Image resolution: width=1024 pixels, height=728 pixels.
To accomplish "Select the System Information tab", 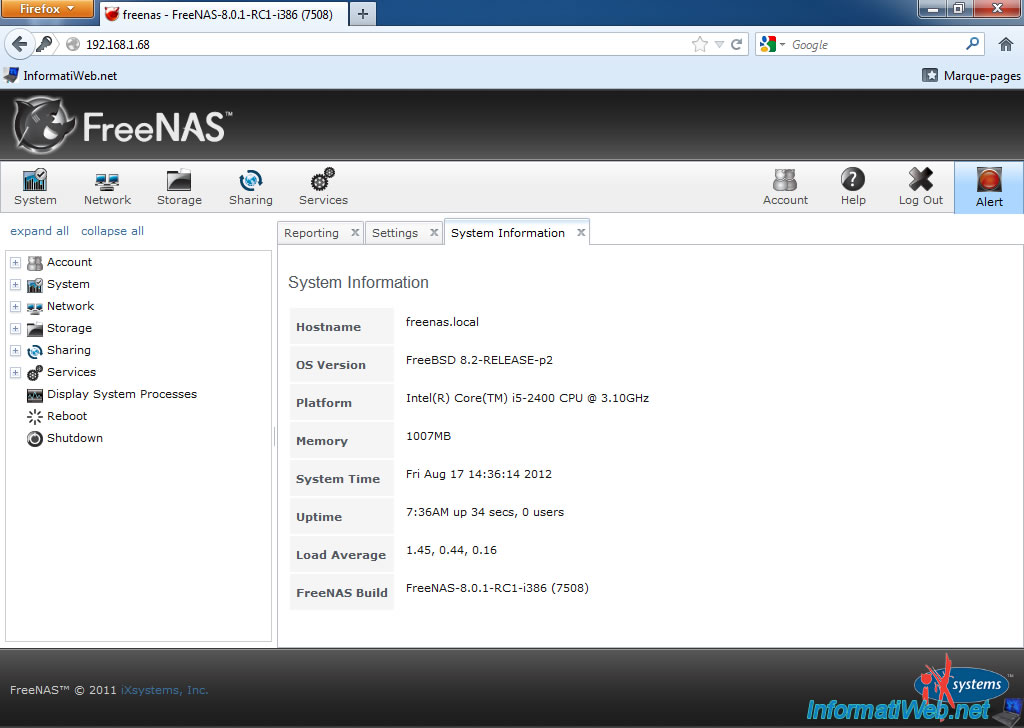I will pyautogui.click(x=507, y=233).
